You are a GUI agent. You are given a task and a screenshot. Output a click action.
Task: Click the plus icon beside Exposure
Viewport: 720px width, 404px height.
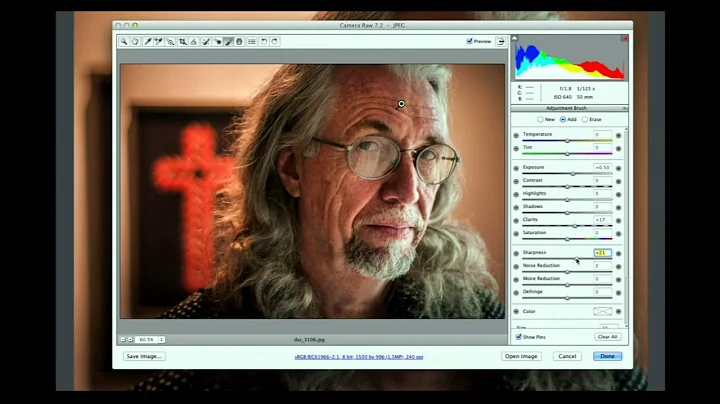pos(619,168)
